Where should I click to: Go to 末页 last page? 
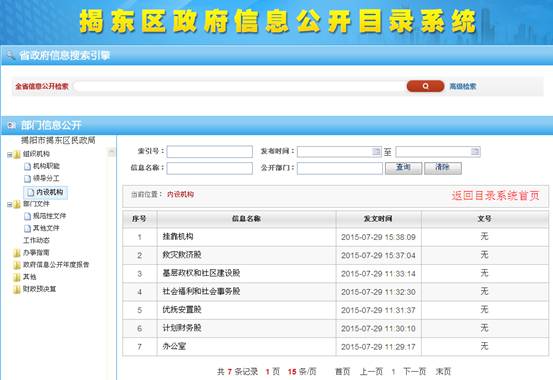point(443,372)
